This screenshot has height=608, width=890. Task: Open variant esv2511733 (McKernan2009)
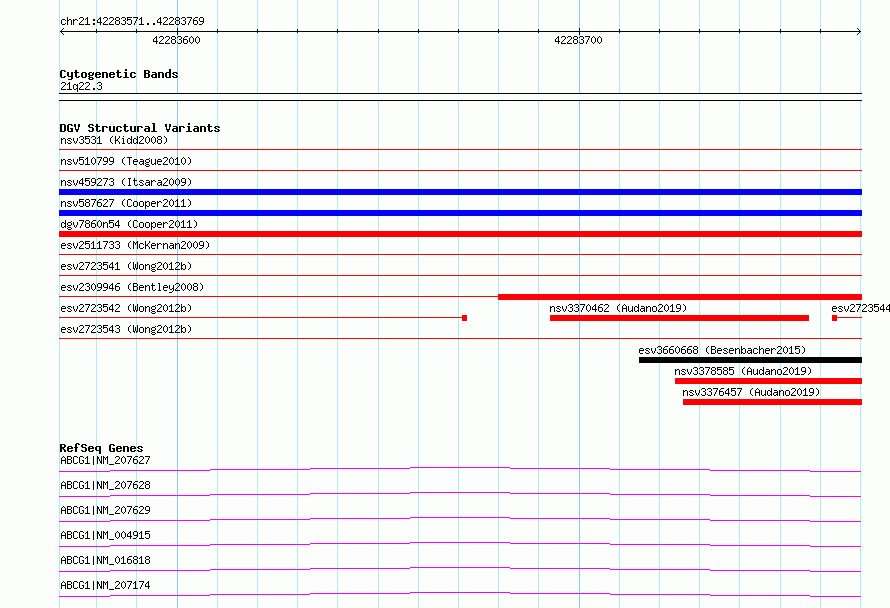pyautogui.click(x=135, y=245)
